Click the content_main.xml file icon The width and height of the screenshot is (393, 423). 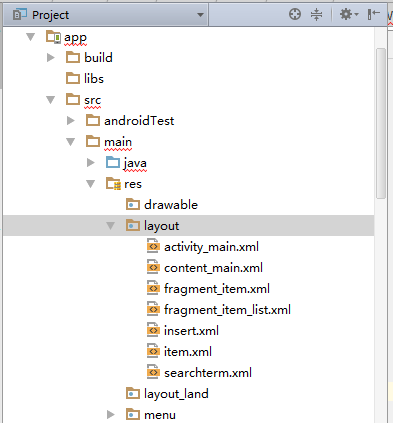click(x=153, y=268)
